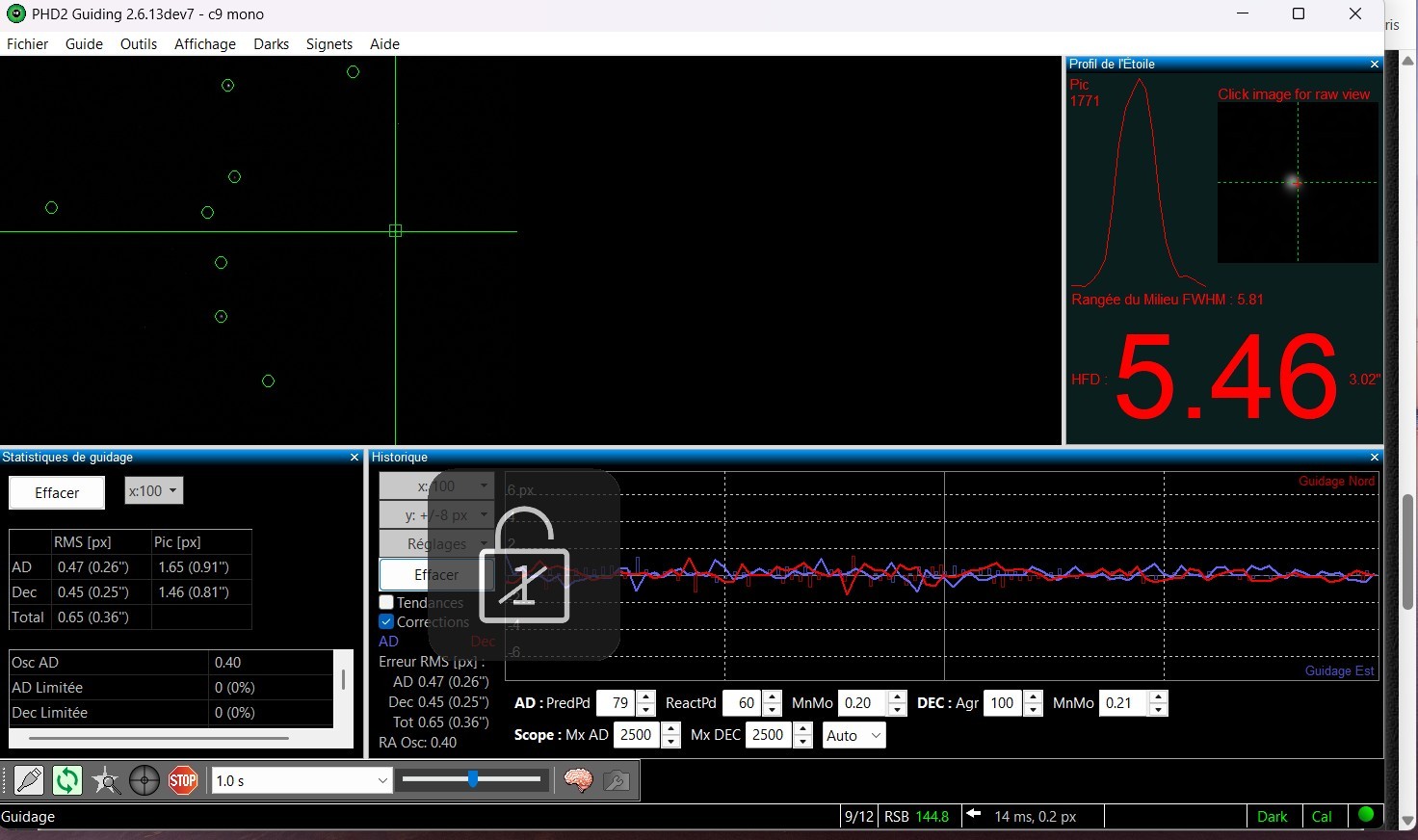Minimize the PHD2 Guiding window
This screenshot has width=1418, height=840.
[1243, 13]
